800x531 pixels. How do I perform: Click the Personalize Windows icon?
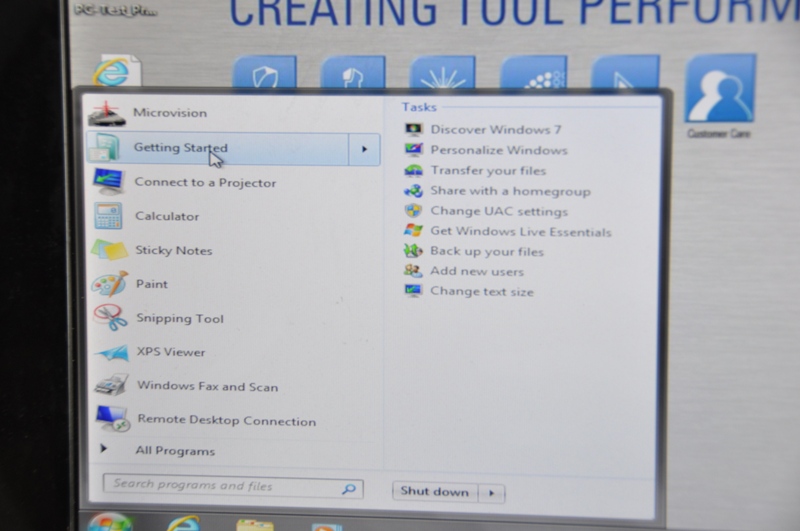tap(413, 150)
